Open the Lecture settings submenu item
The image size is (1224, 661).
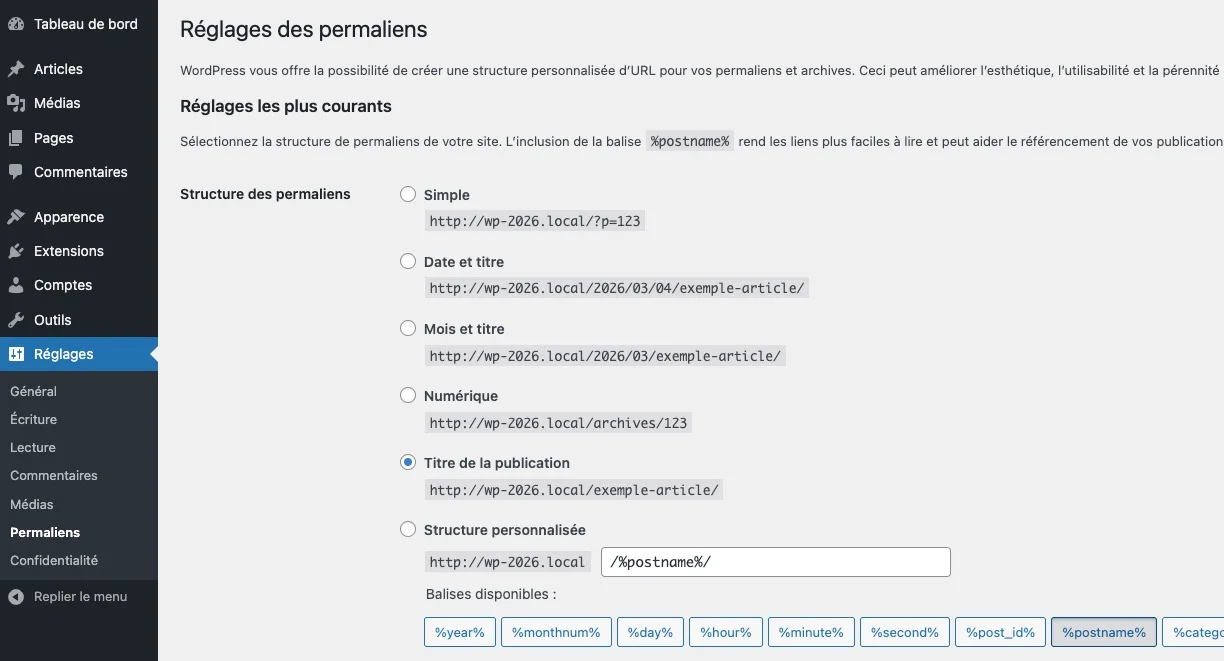(33, 448)
